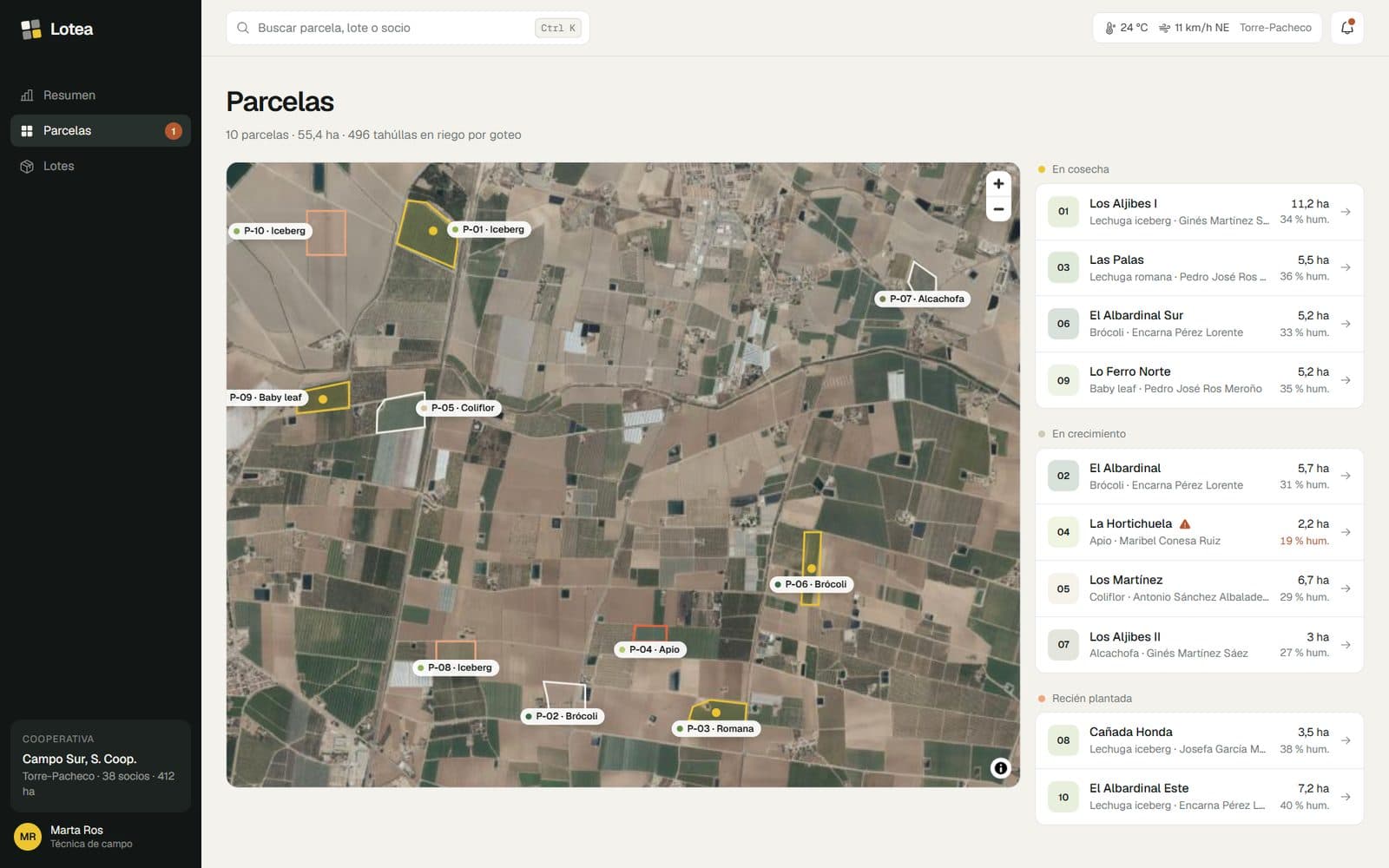
Task: Open Marta Ros user profile
Action: click(x=101, y=837)
